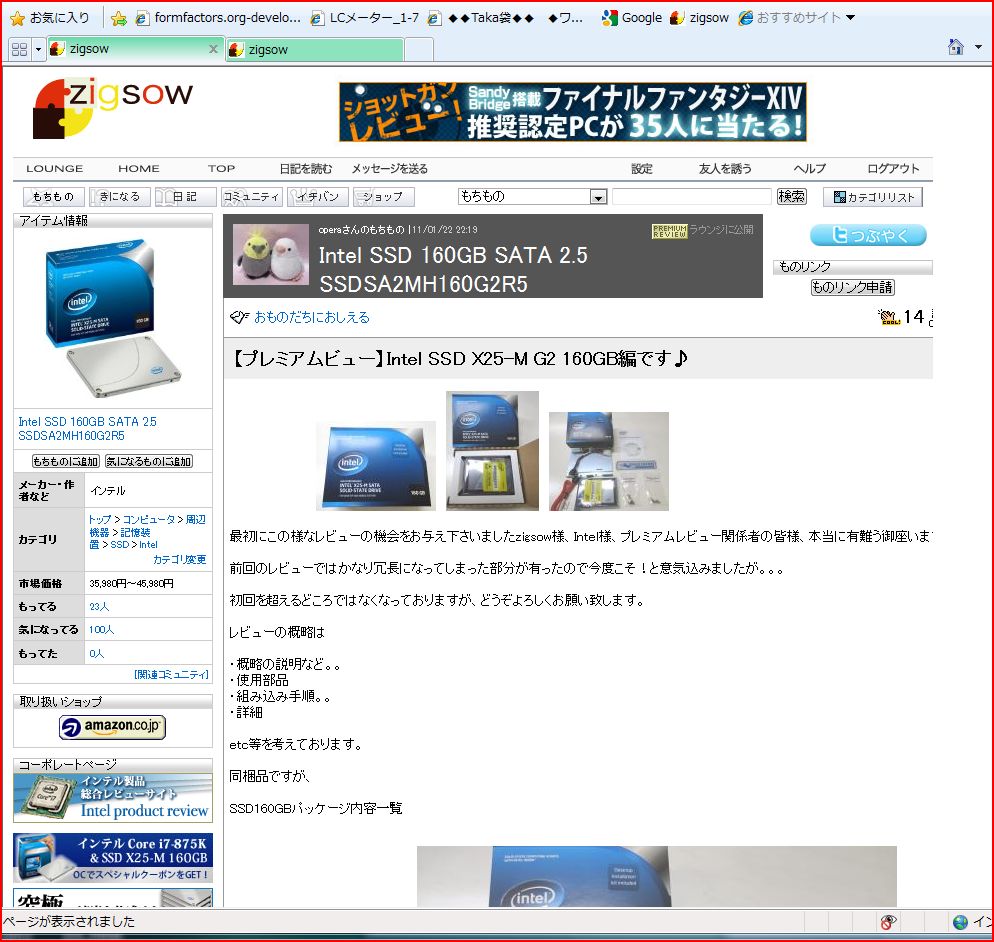The image size is (994, 942).
Task: Enlarge the package contents review photo
Action: pos(609,461)
